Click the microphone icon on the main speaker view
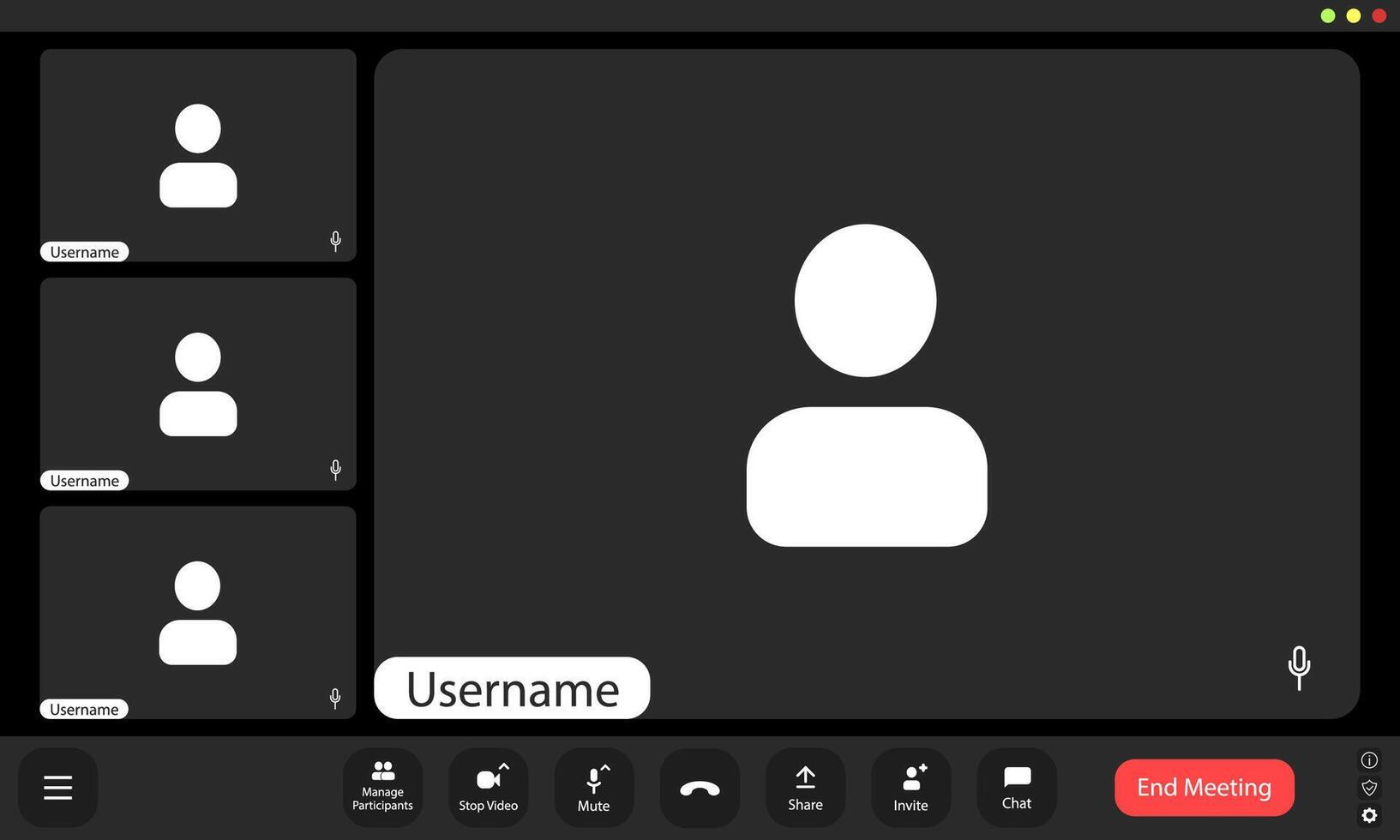The image size is (1400, 840). (1299, 668)
